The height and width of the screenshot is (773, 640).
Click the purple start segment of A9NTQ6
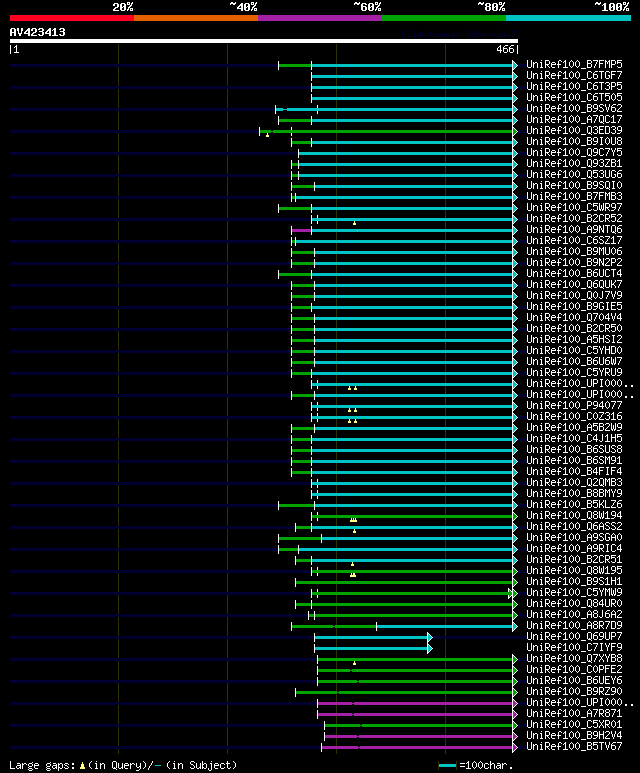301,230
